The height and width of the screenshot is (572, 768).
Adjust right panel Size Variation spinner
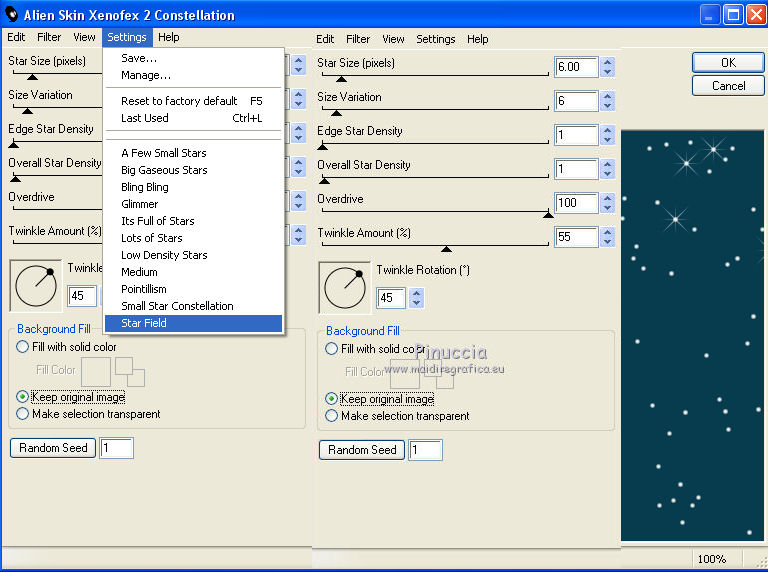pos(608,101)
